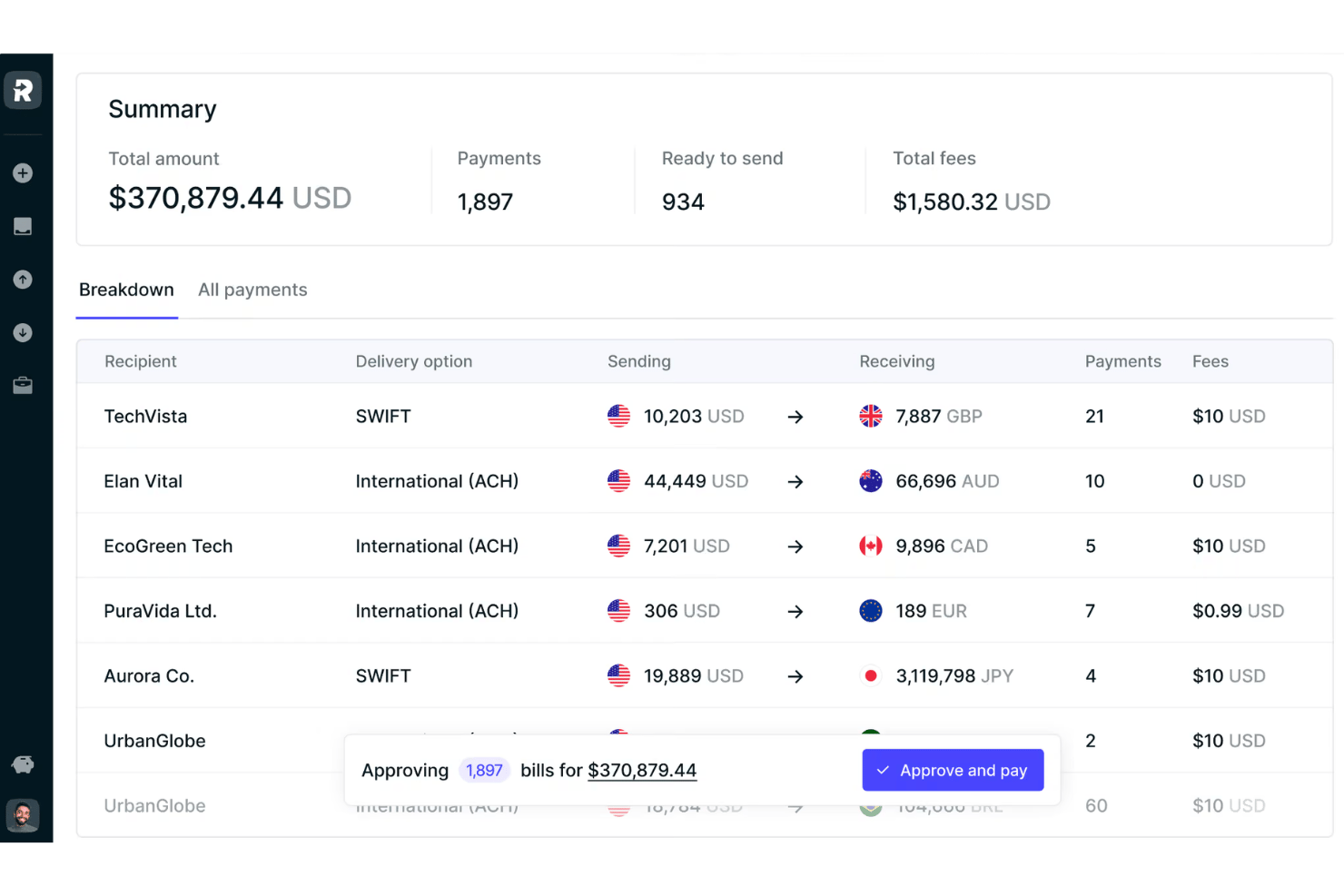The image size is (1344, 896).
Task: Select the Aurora Co. recipient name
Action: pos(149,675)
